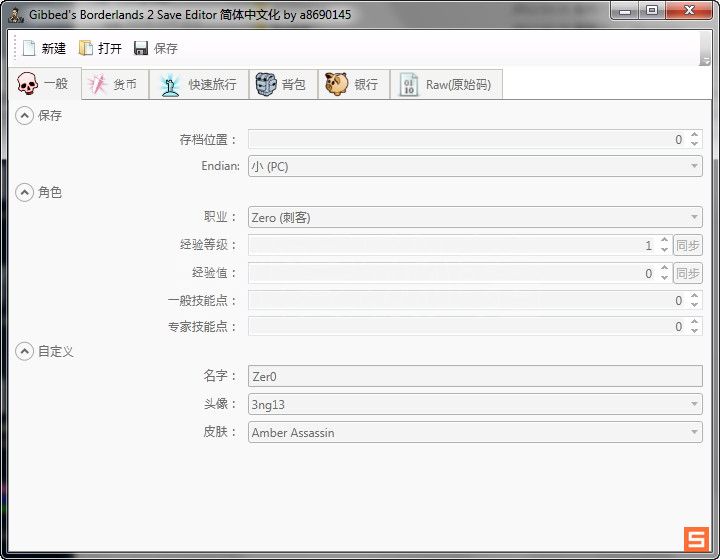This screenshot has height=560, width=720.
Task: Click the 新建 (New) toolbar icon
Action: 30,48
